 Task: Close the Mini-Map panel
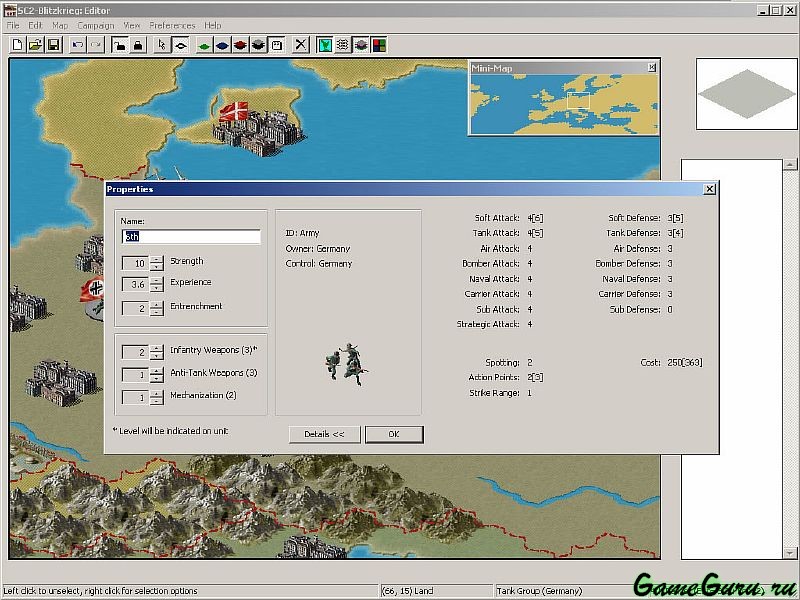pos(652,67)
